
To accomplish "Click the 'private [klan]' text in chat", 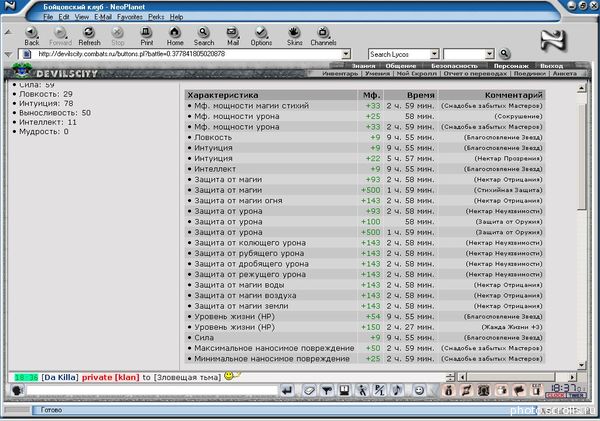I will click(x=111, y=377).
